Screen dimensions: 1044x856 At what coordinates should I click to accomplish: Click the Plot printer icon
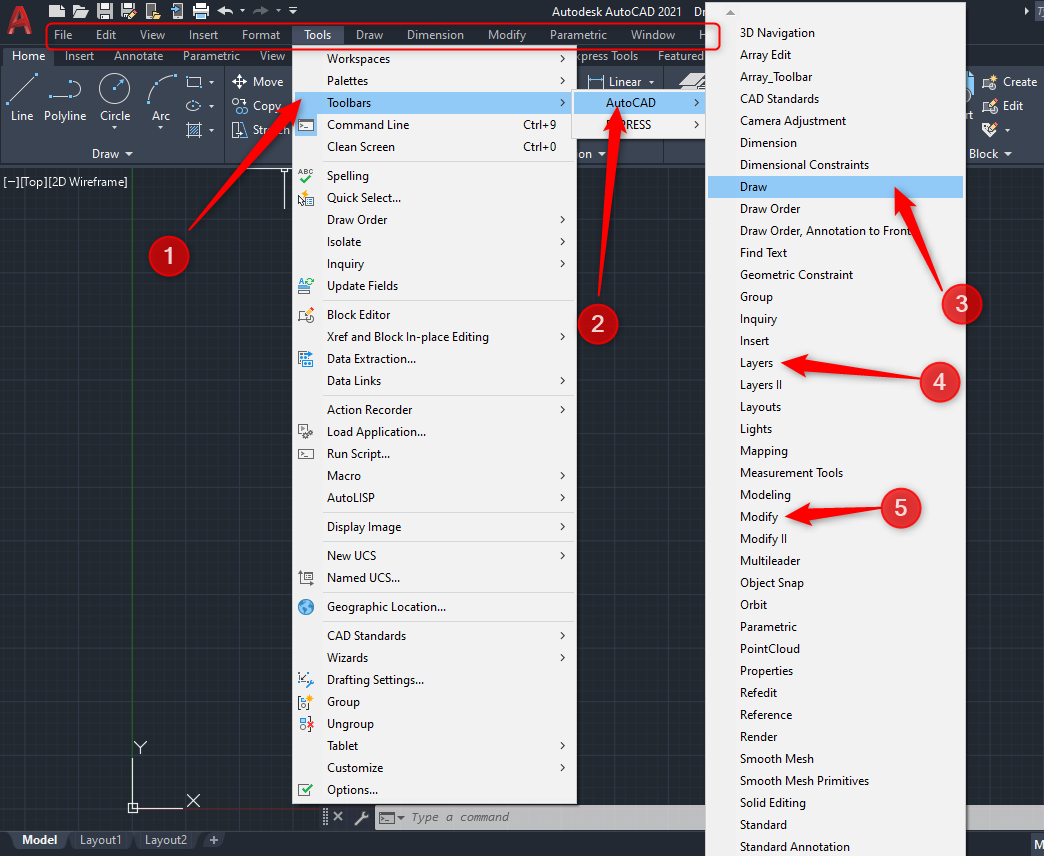(200, 11)
